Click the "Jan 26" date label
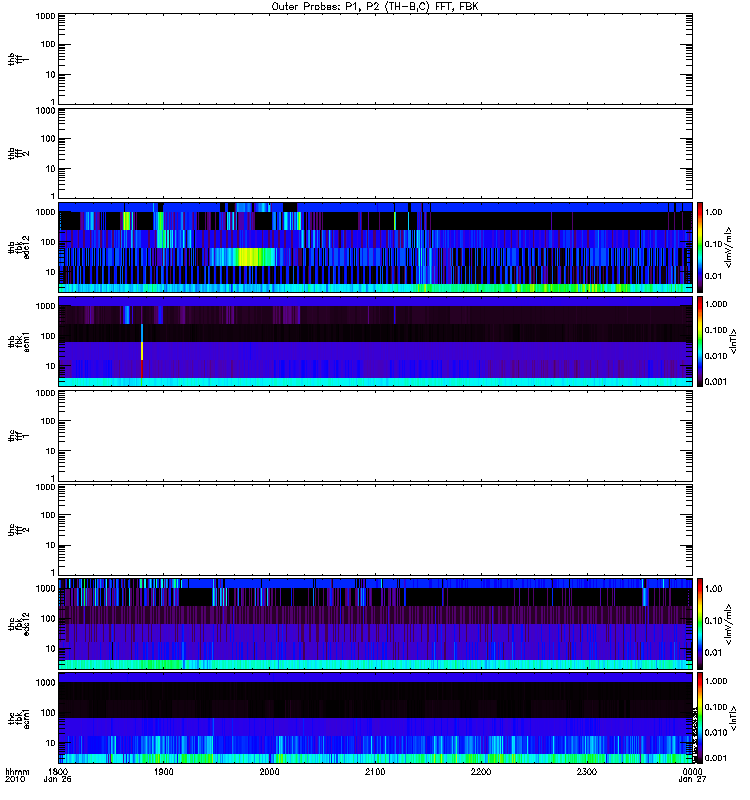 point(57,780)
